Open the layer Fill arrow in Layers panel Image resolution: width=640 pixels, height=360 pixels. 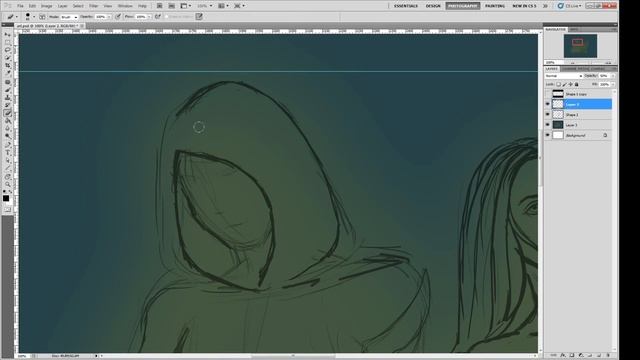pyautogui.click(x=613, y=84)
